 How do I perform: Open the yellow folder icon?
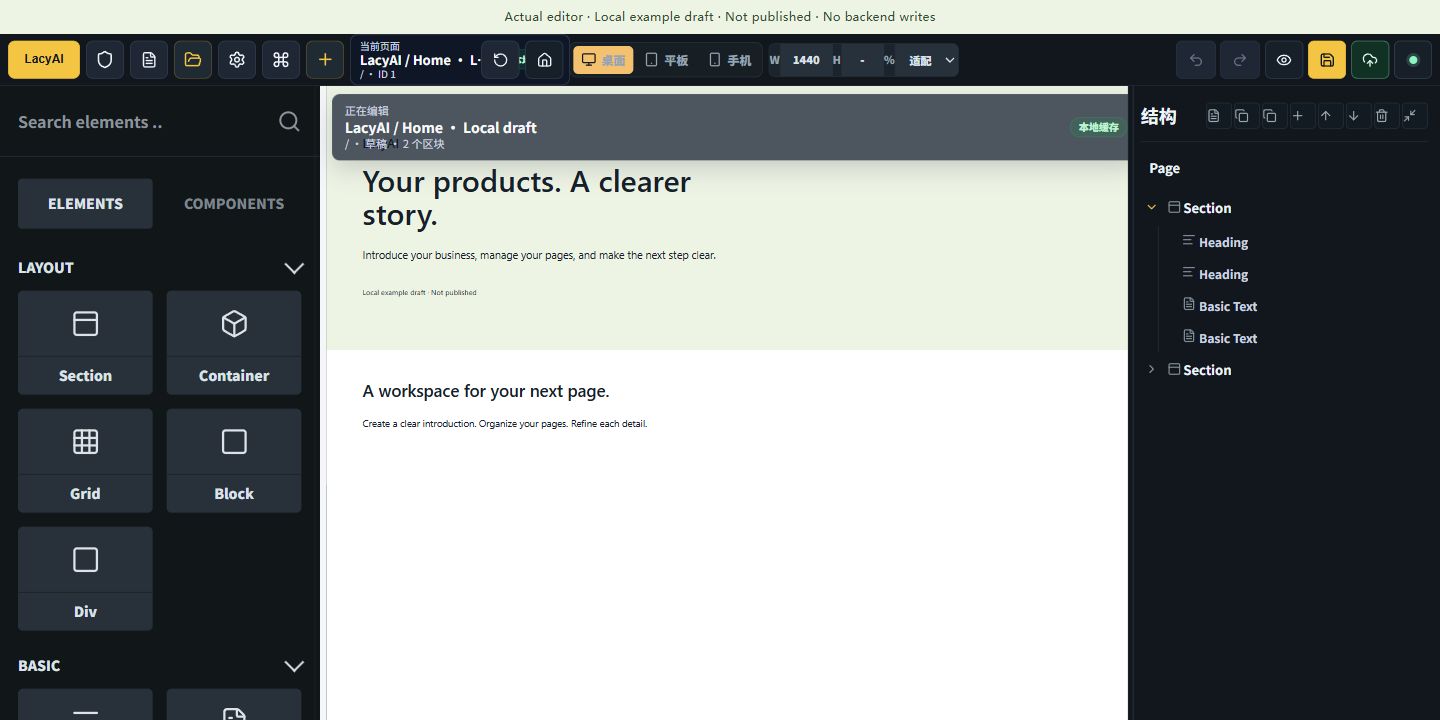pyautogui.click(x=193, y=60)
